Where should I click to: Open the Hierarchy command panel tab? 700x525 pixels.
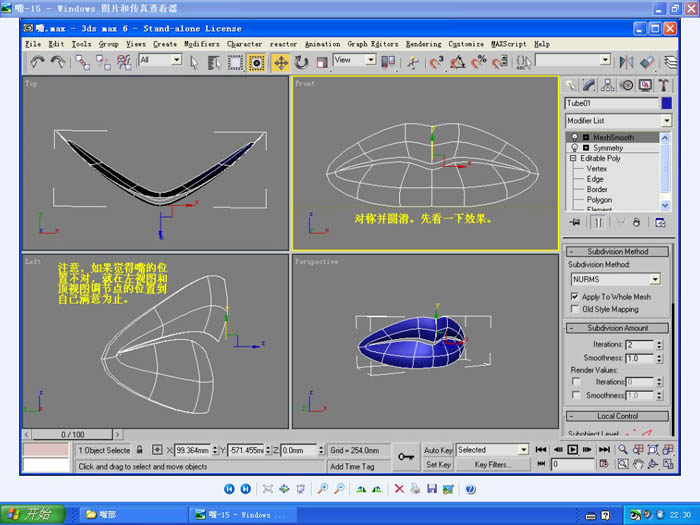[609, 86]
